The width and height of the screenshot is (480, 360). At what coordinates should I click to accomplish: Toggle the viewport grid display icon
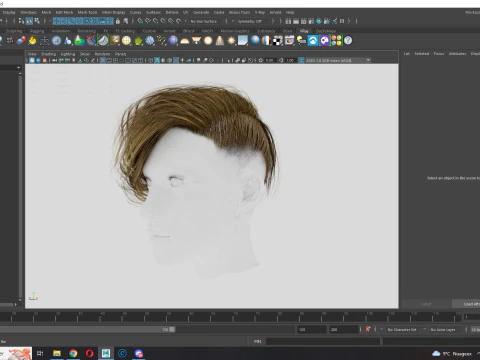click(x=103, y=60)
